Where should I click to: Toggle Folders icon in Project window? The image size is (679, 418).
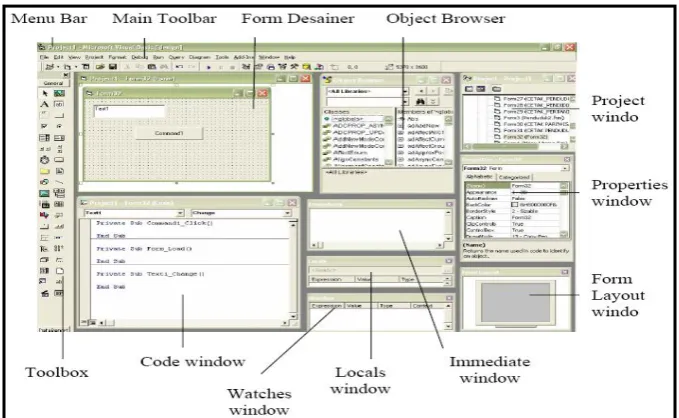click(x=497, y=89)
